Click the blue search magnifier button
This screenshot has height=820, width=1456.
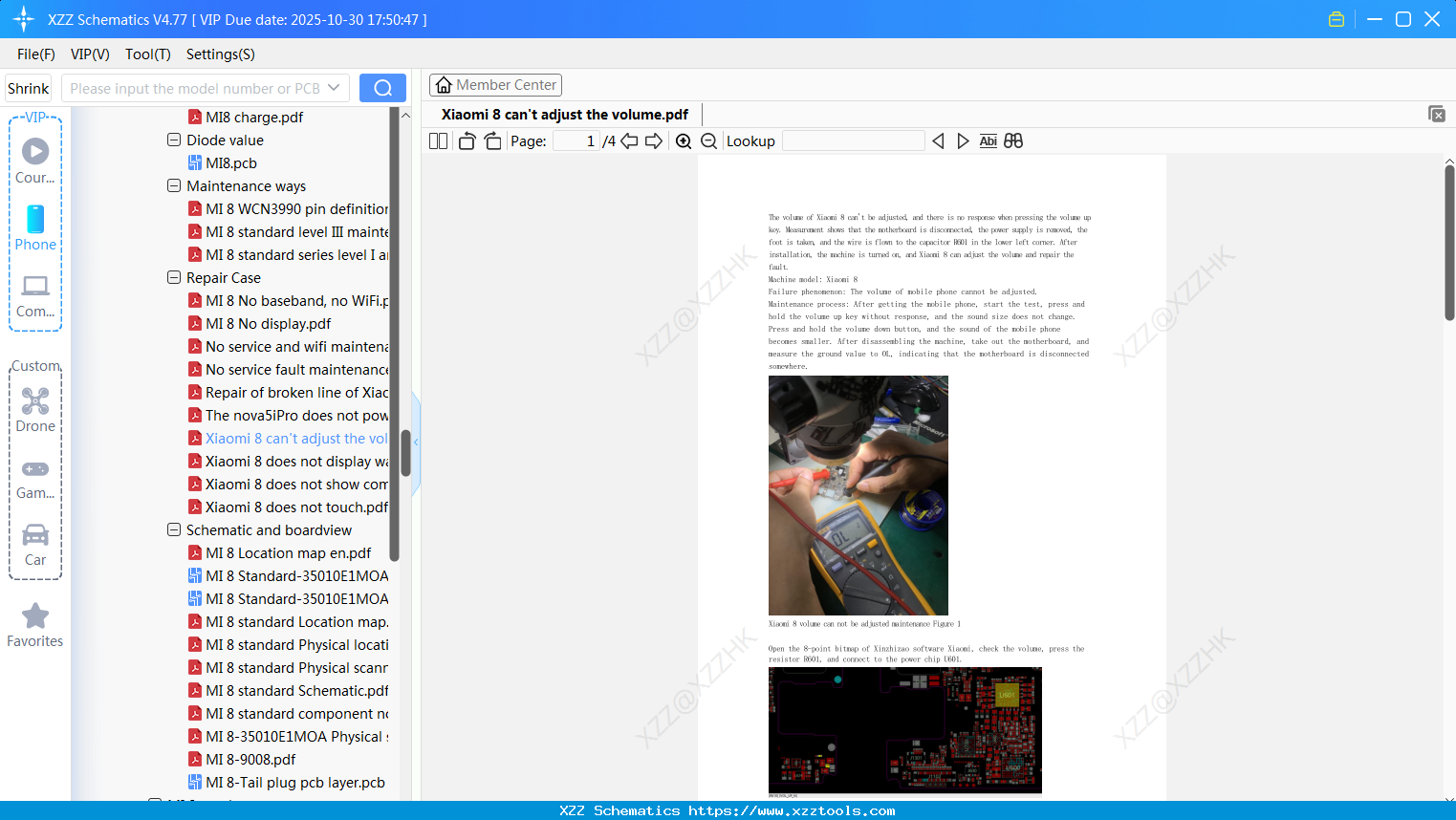(x=382, y=88)
